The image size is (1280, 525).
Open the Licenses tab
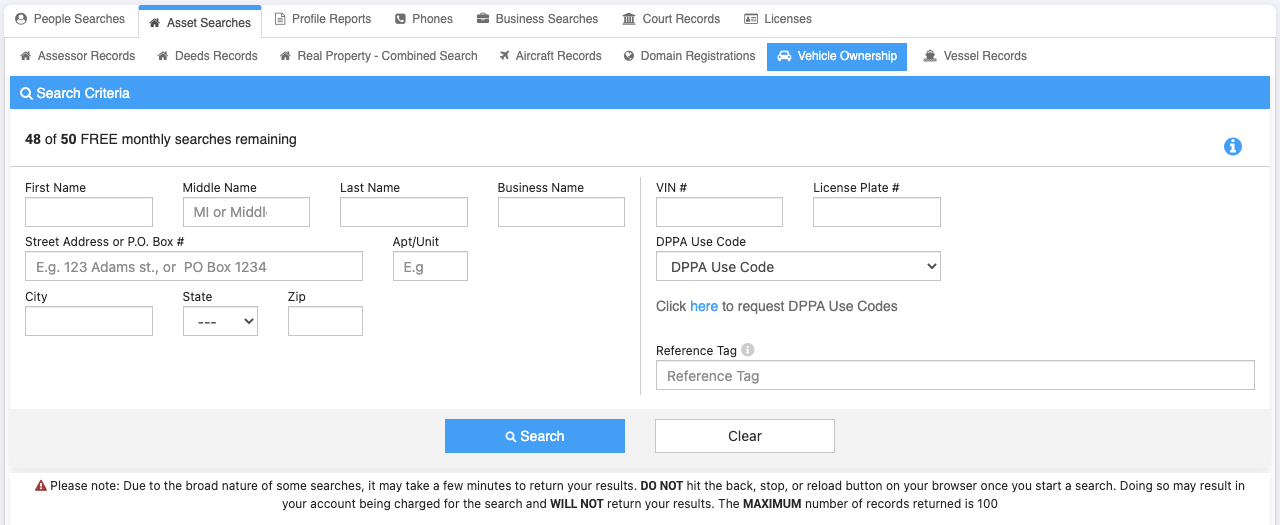[x=778, y=19]
